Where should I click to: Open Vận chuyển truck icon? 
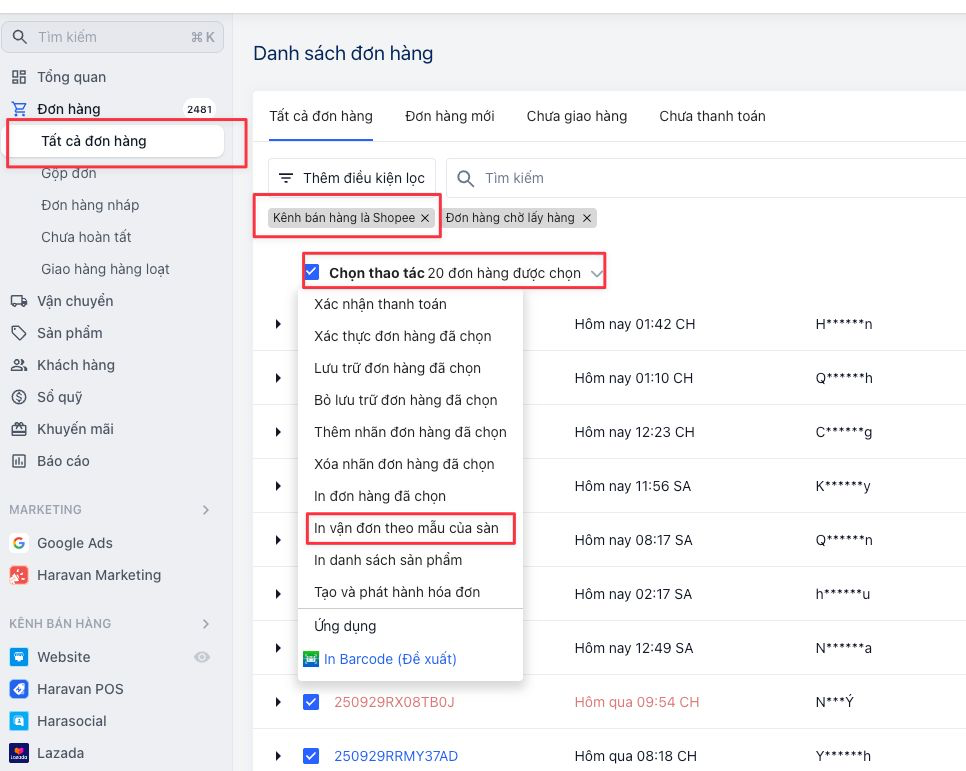(18, 301)
